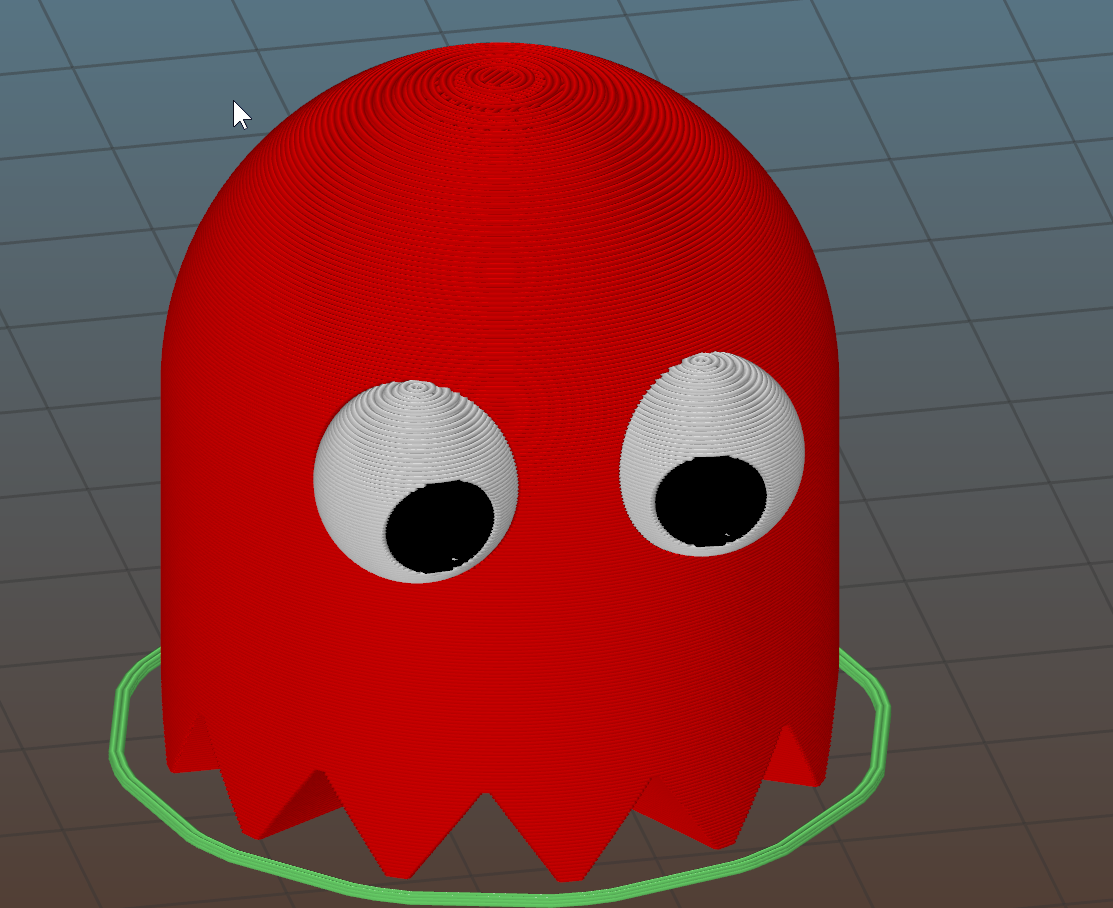The width and height of the screenshot is (1113, 908).
Task: Select the left eye's black pupil
Action: click(440, 527)
